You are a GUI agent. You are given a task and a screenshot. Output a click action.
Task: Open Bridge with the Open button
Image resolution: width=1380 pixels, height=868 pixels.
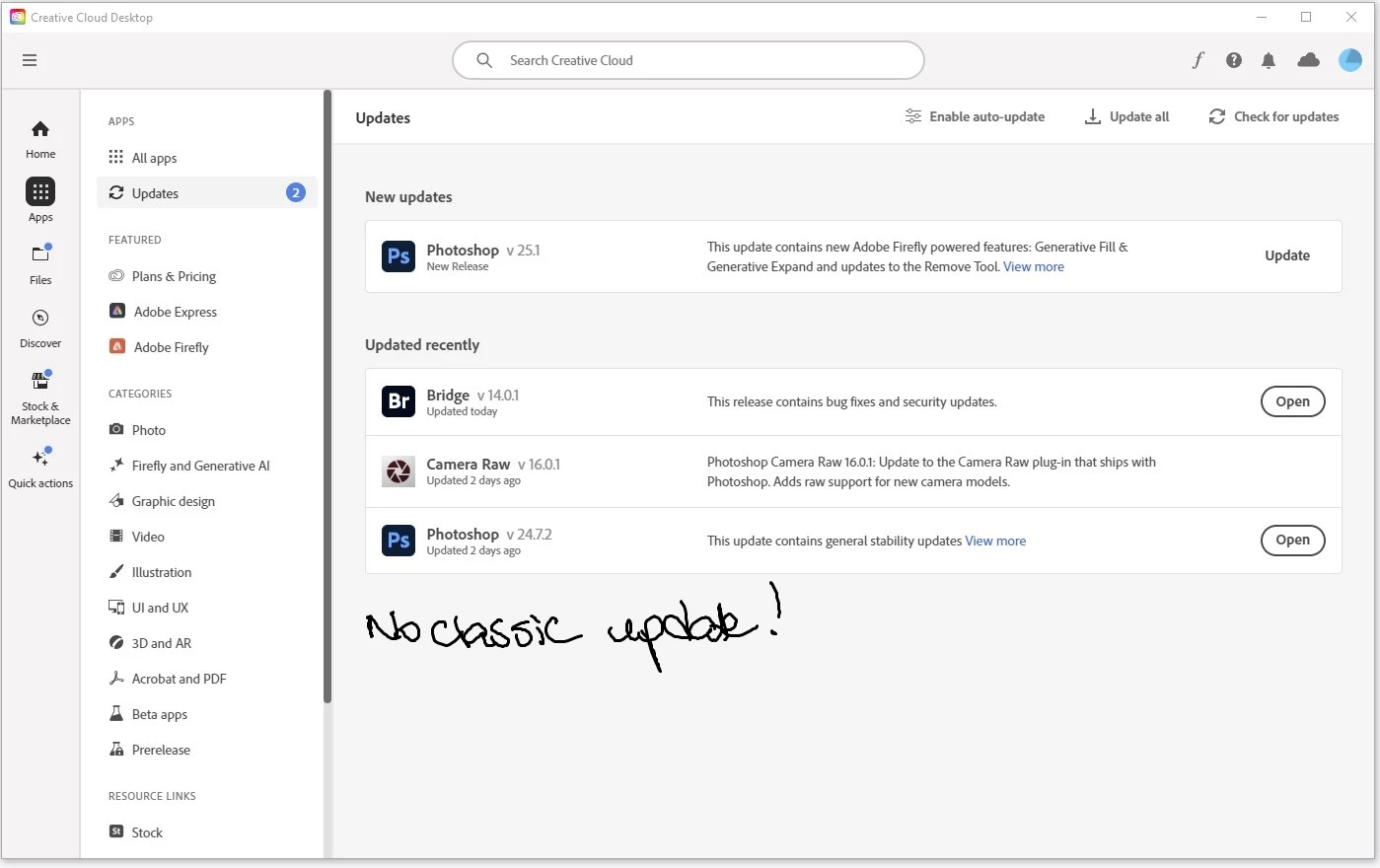coord(1292,401)
